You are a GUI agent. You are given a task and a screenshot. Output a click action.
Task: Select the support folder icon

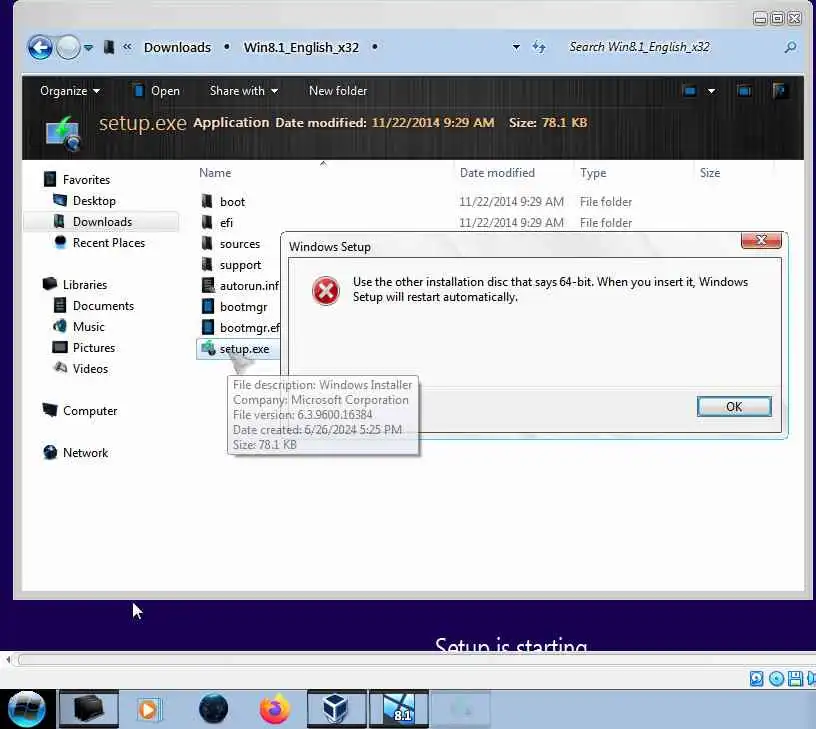coord(207,264)
